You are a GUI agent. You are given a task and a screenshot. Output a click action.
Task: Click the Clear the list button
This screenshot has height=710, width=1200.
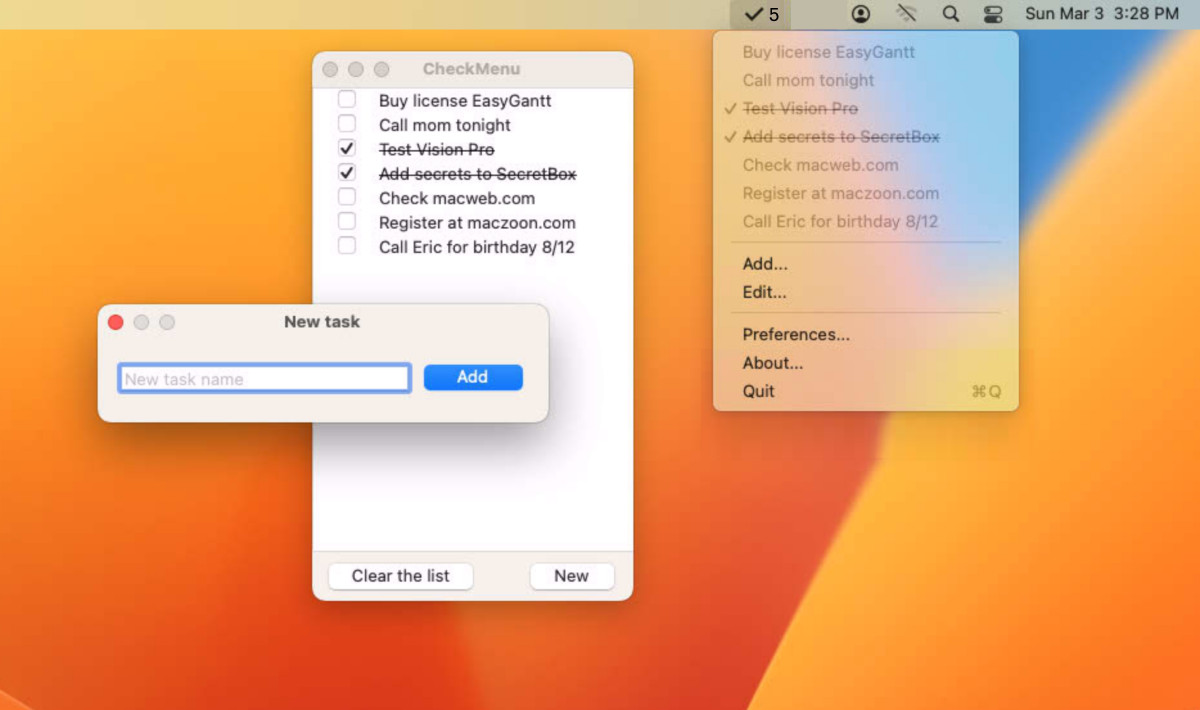(401, 576)
